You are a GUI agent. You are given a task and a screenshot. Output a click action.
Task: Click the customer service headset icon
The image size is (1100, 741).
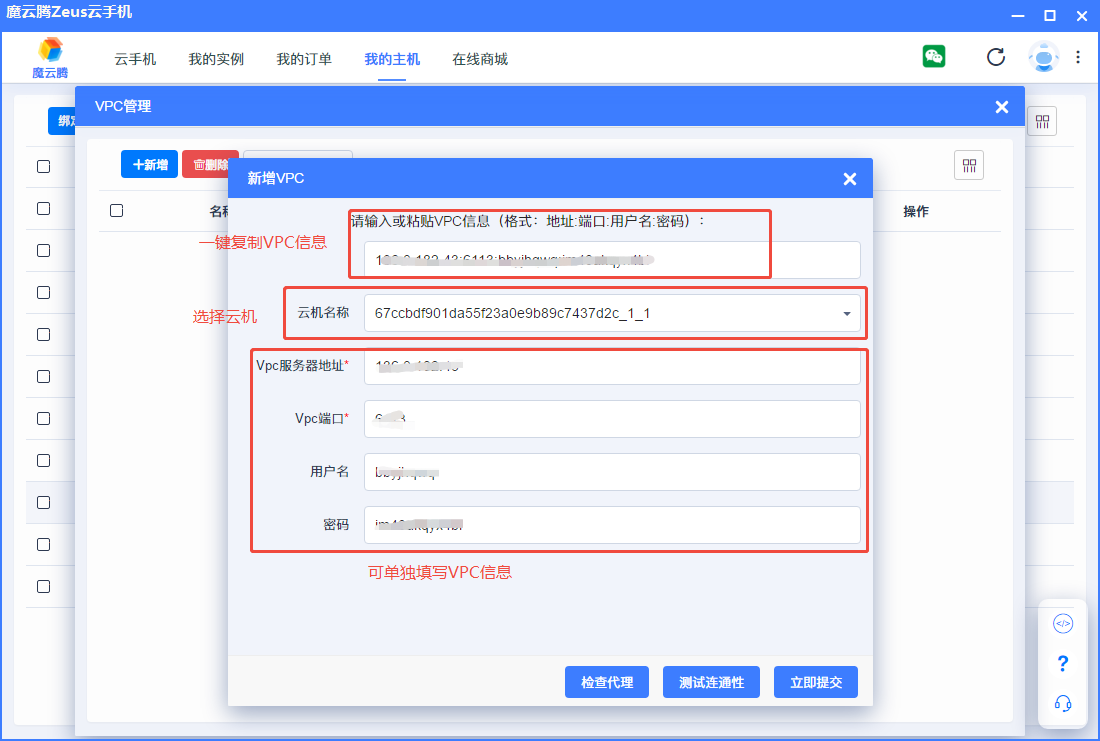point(1063,703)
